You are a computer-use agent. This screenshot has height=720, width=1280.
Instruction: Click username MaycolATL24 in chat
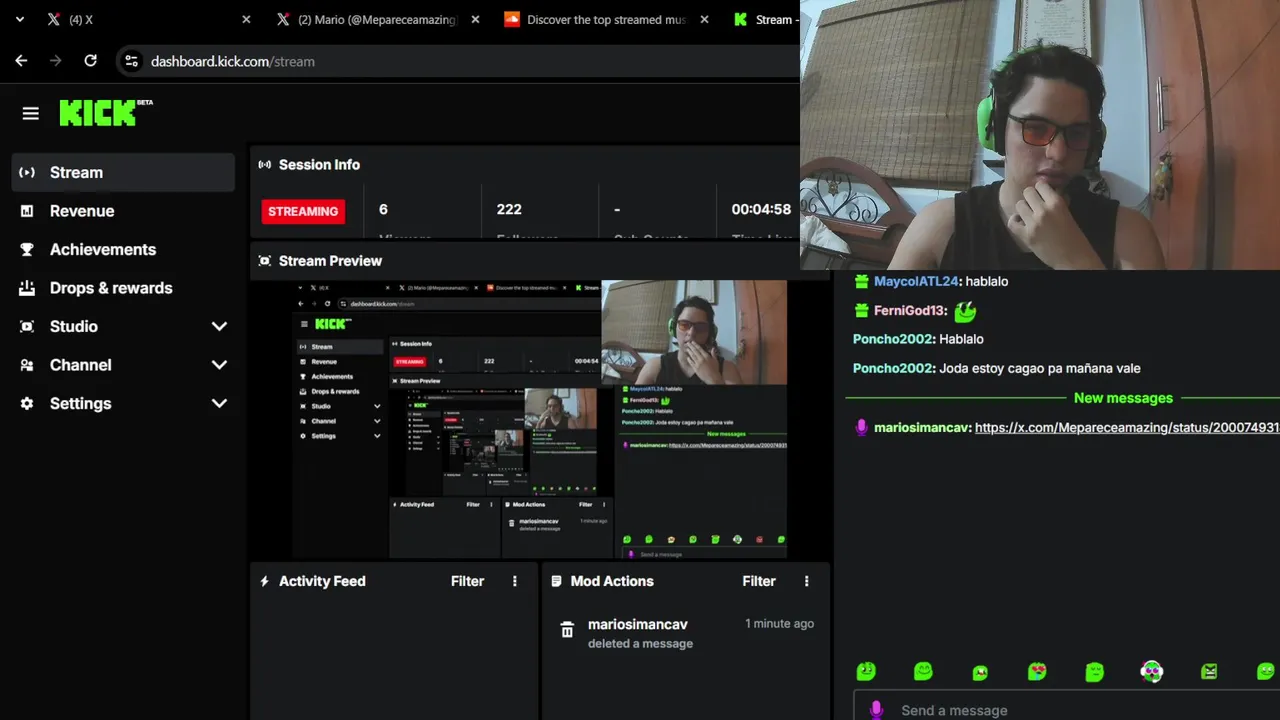(917, 282)
